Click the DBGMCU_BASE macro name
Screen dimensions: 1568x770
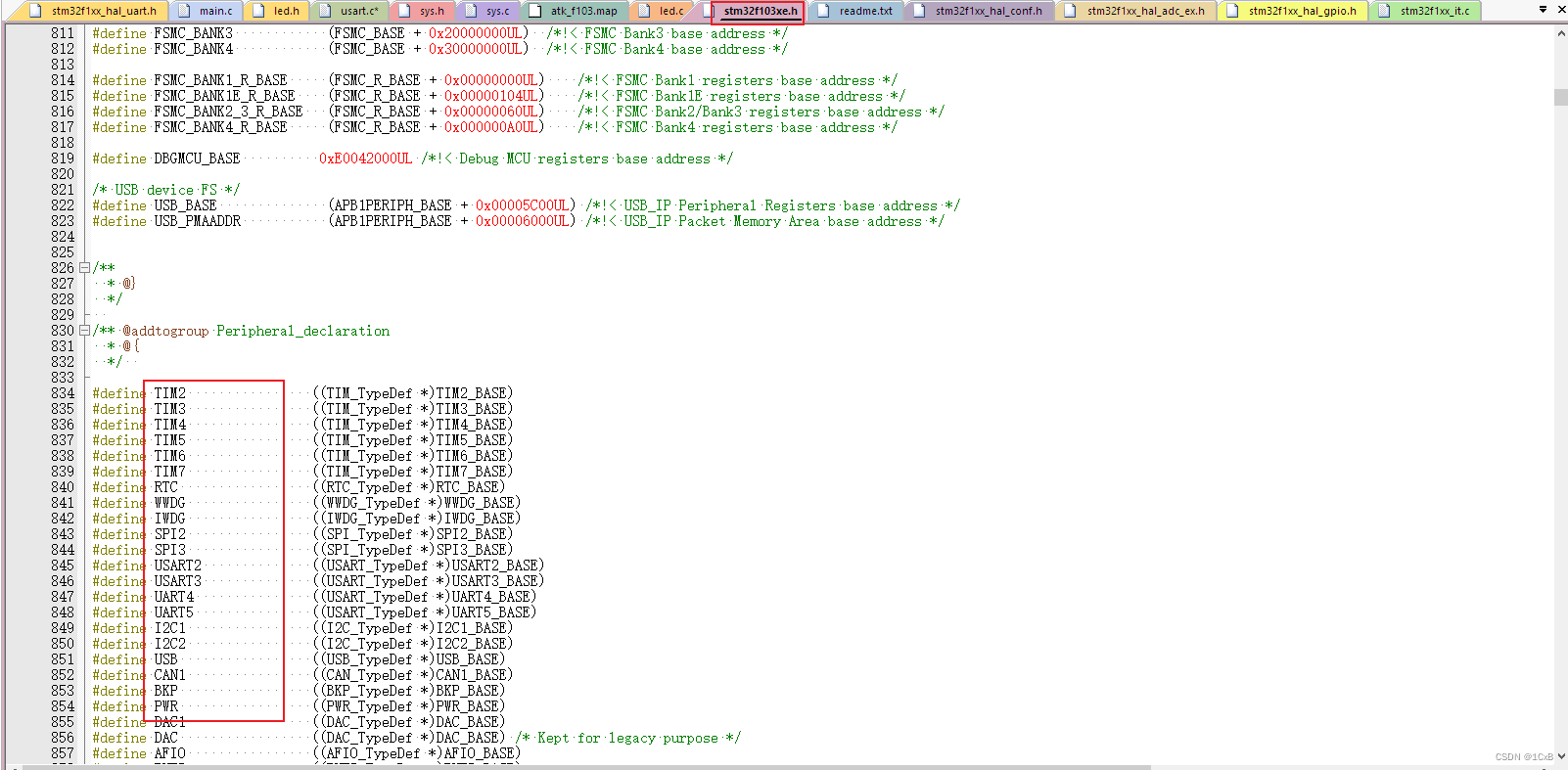point(197,159)
